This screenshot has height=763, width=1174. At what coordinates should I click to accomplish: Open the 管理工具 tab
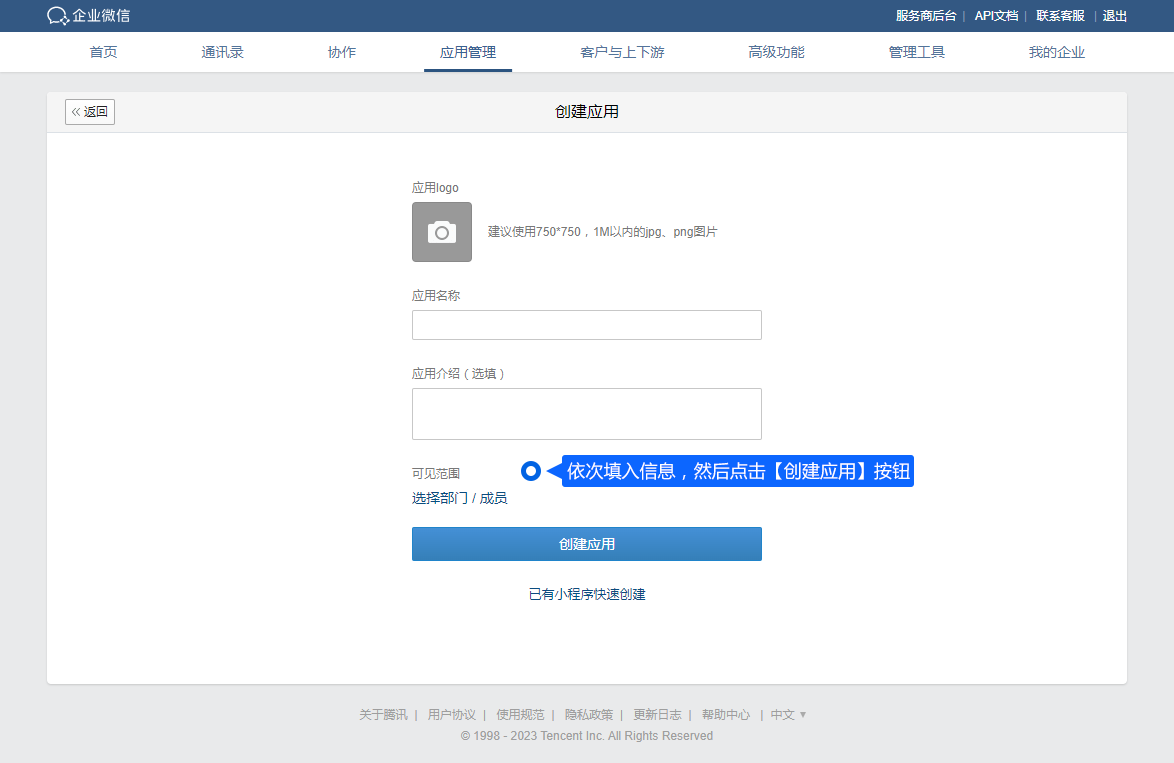pyautogui.click(x=916, y=52)
